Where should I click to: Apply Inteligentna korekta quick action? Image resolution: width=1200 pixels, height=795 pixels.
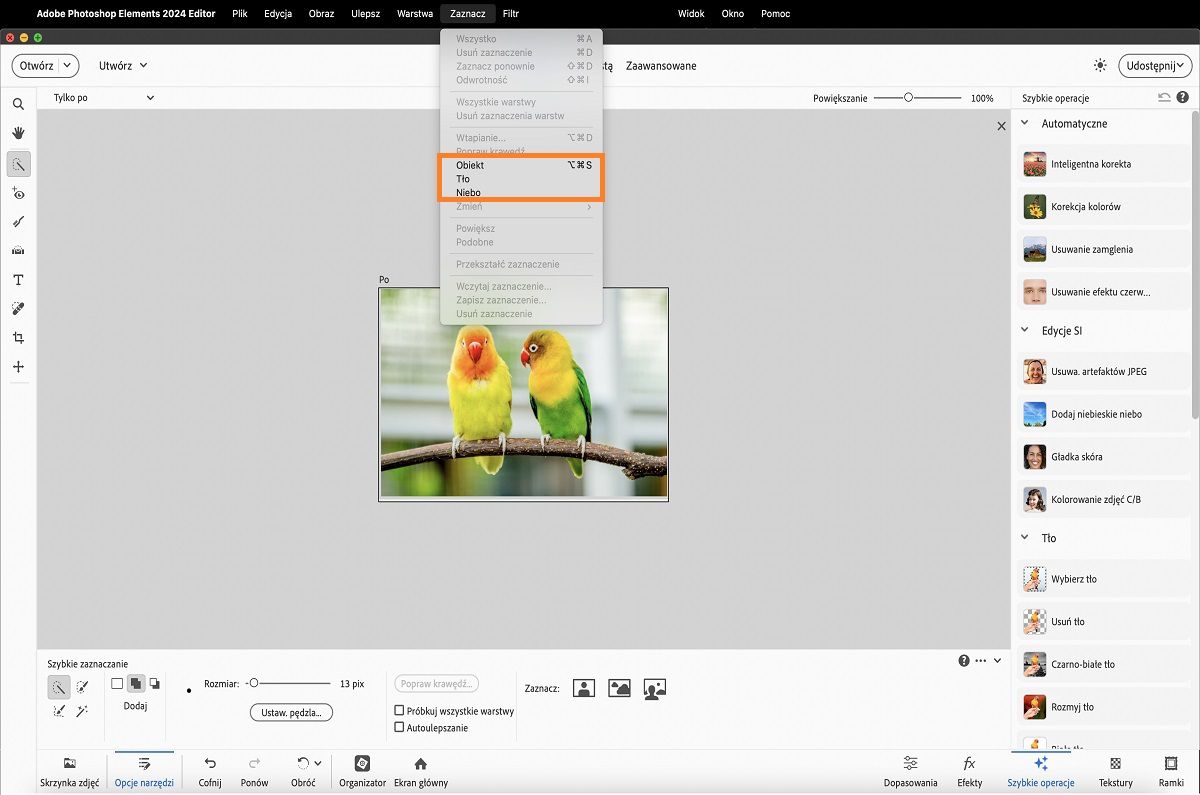pyautogui.click(x=1104, y=164)
